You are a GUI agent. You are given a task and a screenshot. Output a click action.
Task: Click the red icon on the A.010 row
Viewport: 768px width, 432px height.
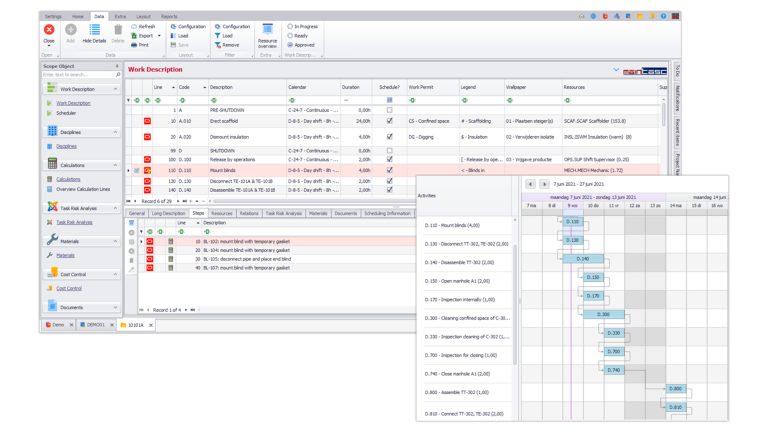point(147,121)
